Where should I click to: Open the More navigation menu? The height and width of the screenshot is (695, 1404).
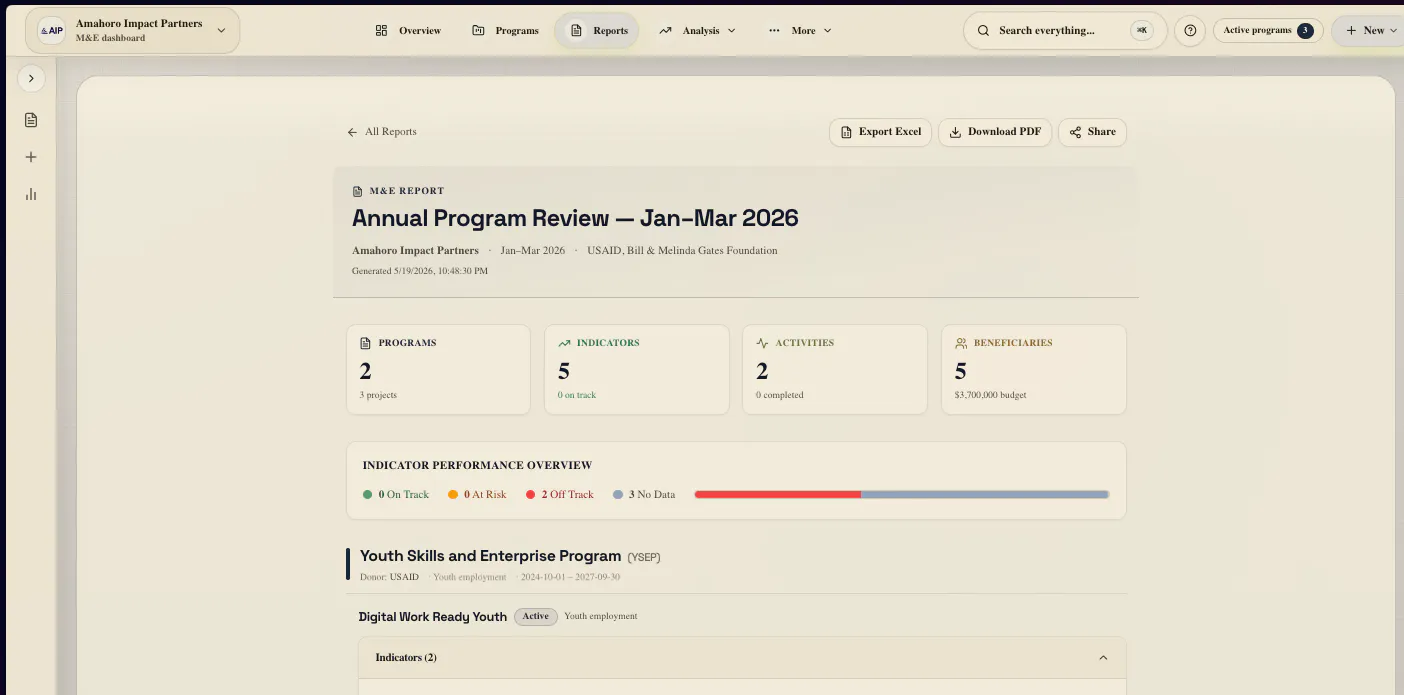pos(800,30)
